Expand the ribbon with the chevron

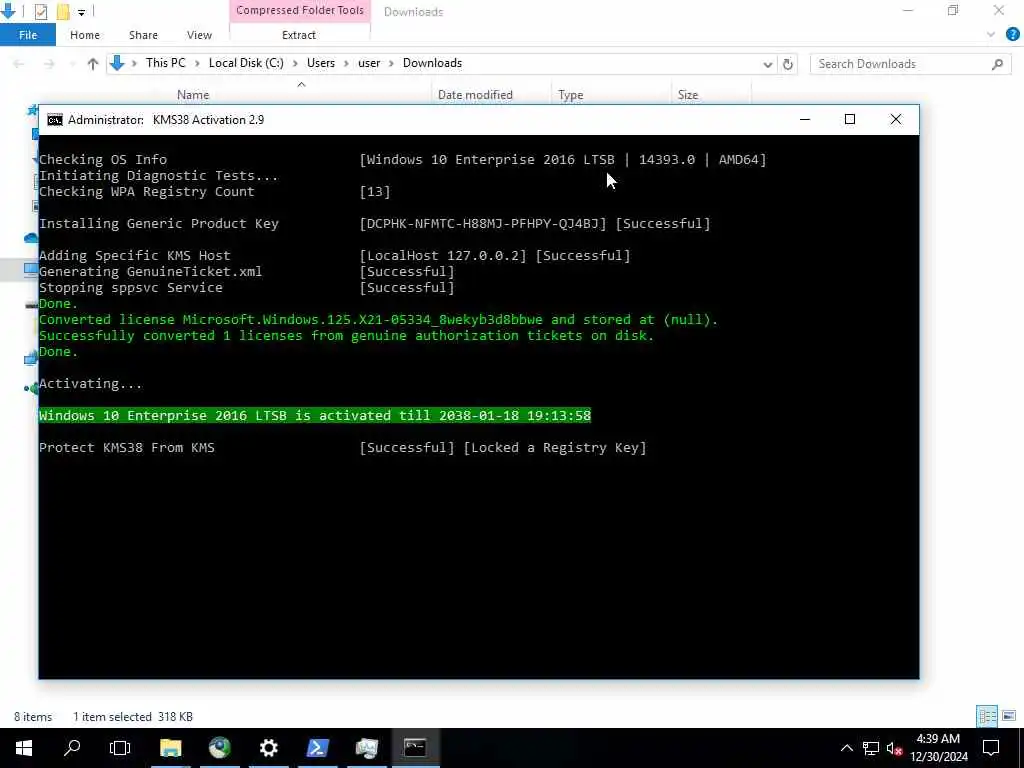click(x=991, y=34)
